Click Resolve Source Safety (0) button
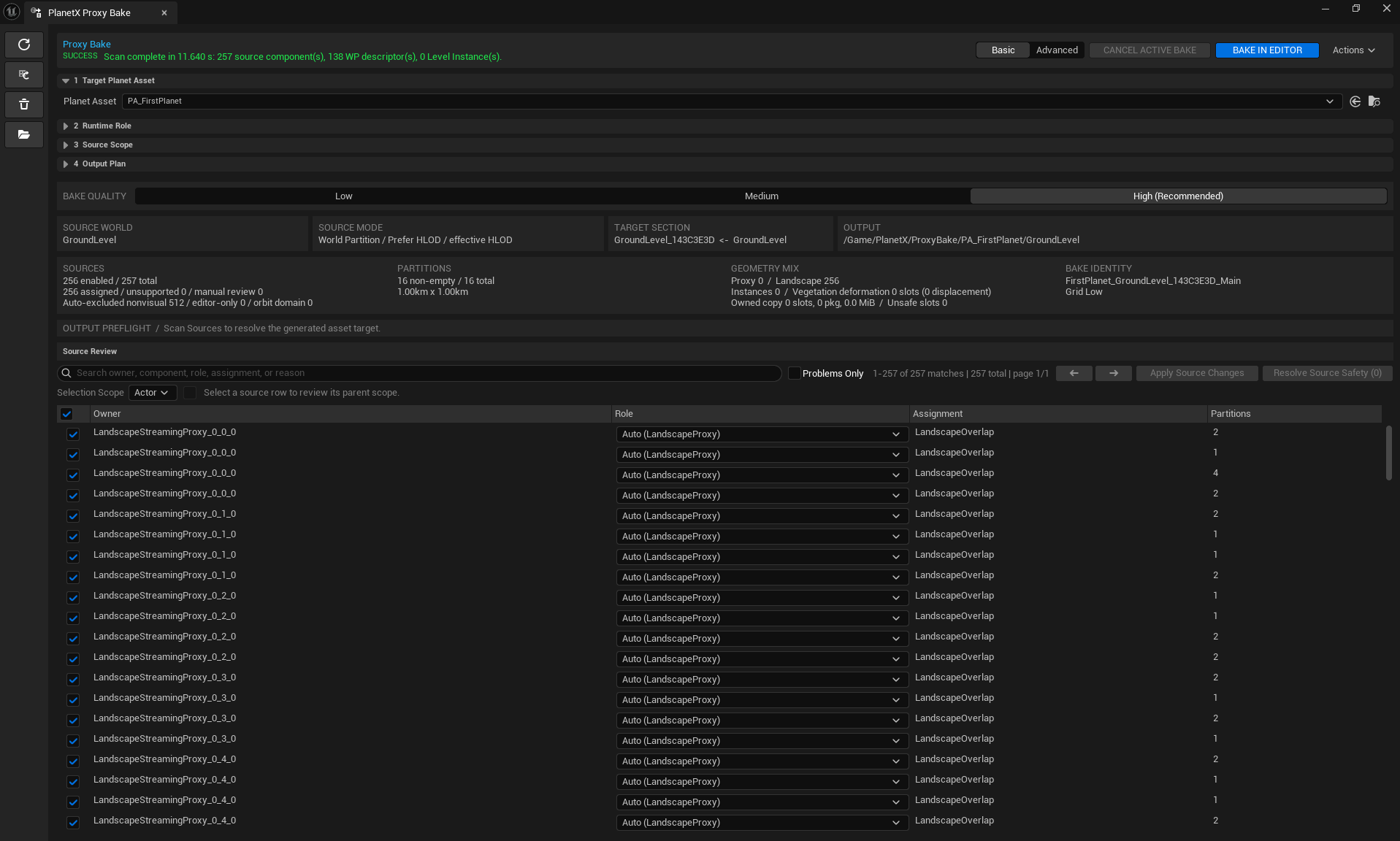The image size is (1400, 841). coord(1327,373)
